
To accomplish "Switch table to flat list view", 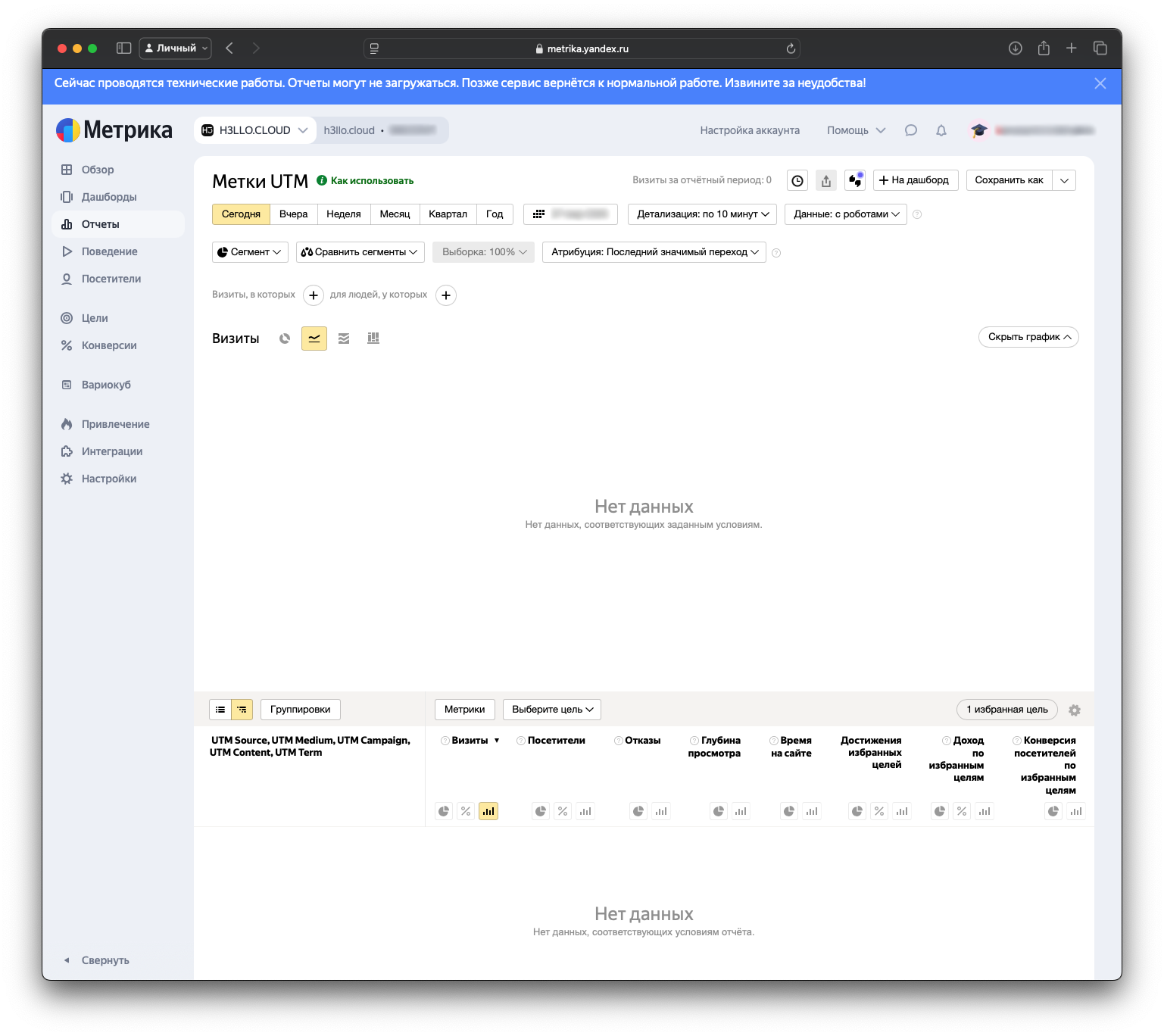I will (220, 710).
